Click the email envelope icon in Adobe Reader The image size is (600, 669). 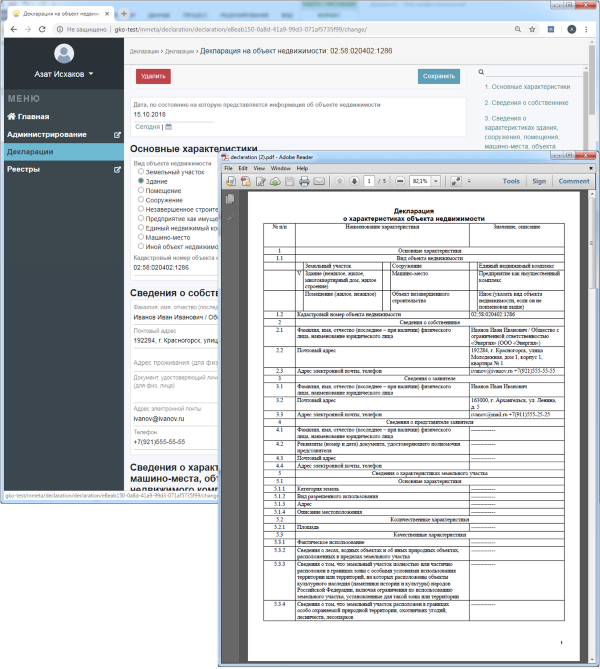click(319, 181)
